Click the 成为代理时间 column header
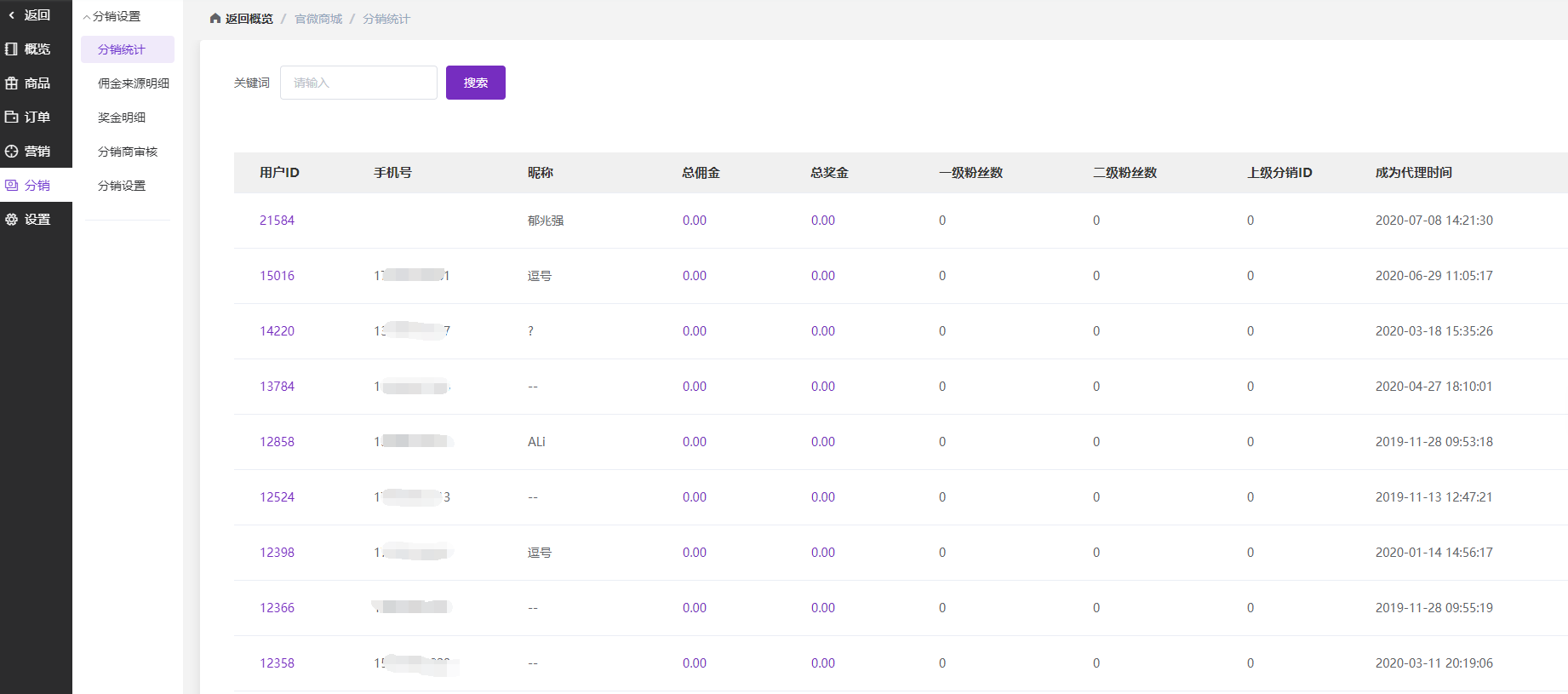Viewport: 1568px width, 694px height. 1414,173
